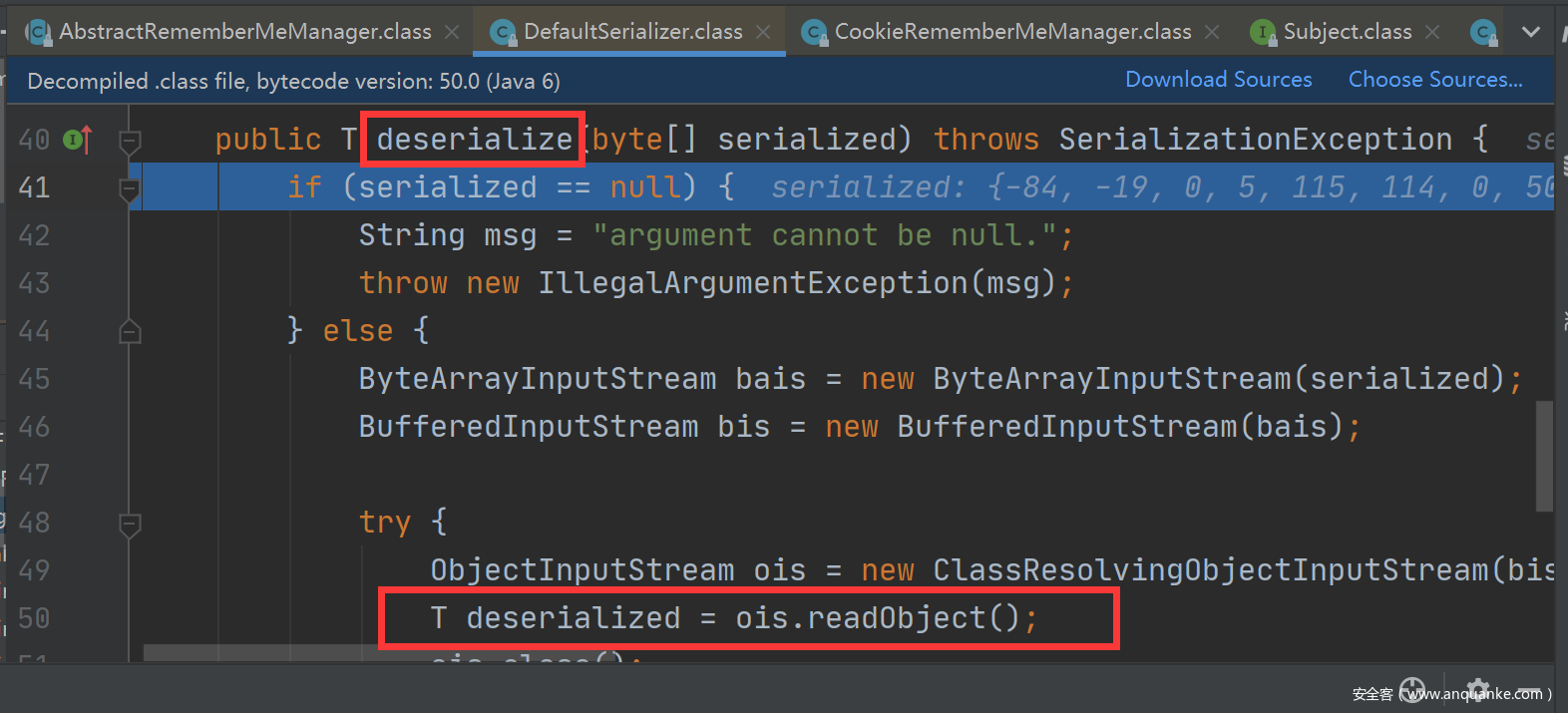Click the vertical scrollbar thumb in the editor
The image size is (1568, 713).
[x=1544, y=455]
